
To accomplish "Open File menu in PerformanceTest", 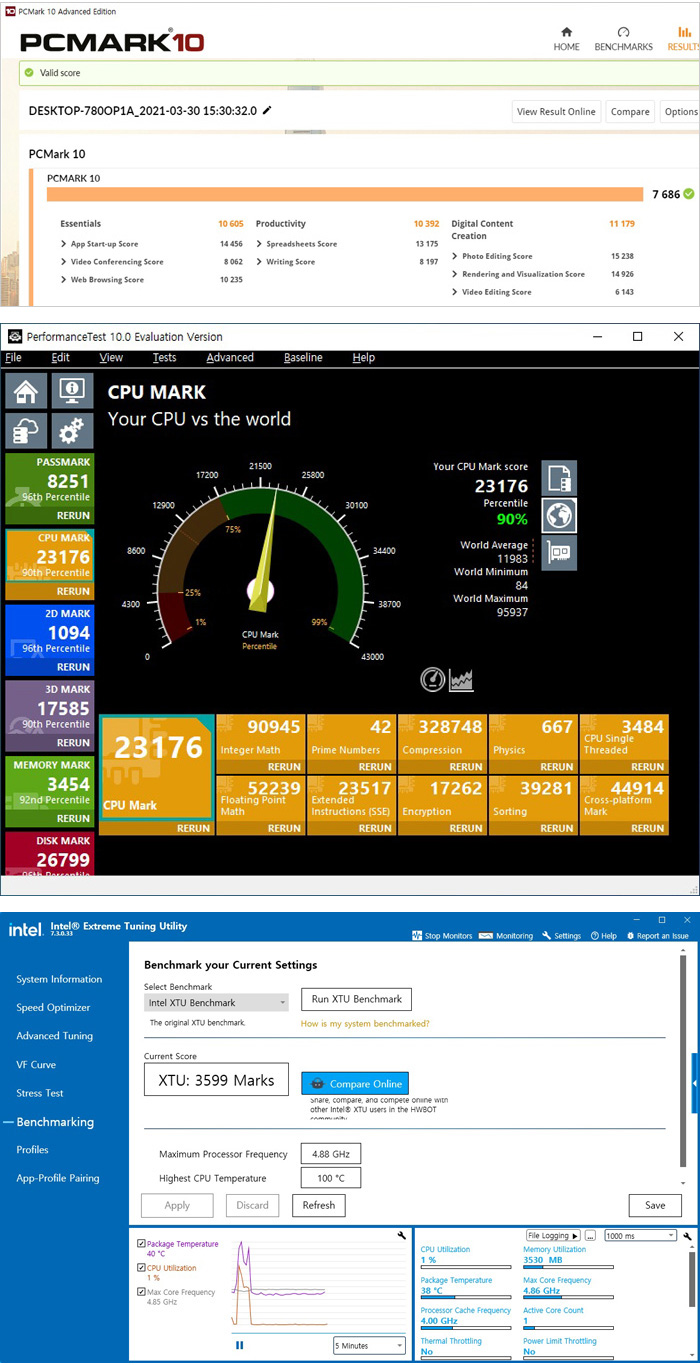I will click(x=13, y=357).
